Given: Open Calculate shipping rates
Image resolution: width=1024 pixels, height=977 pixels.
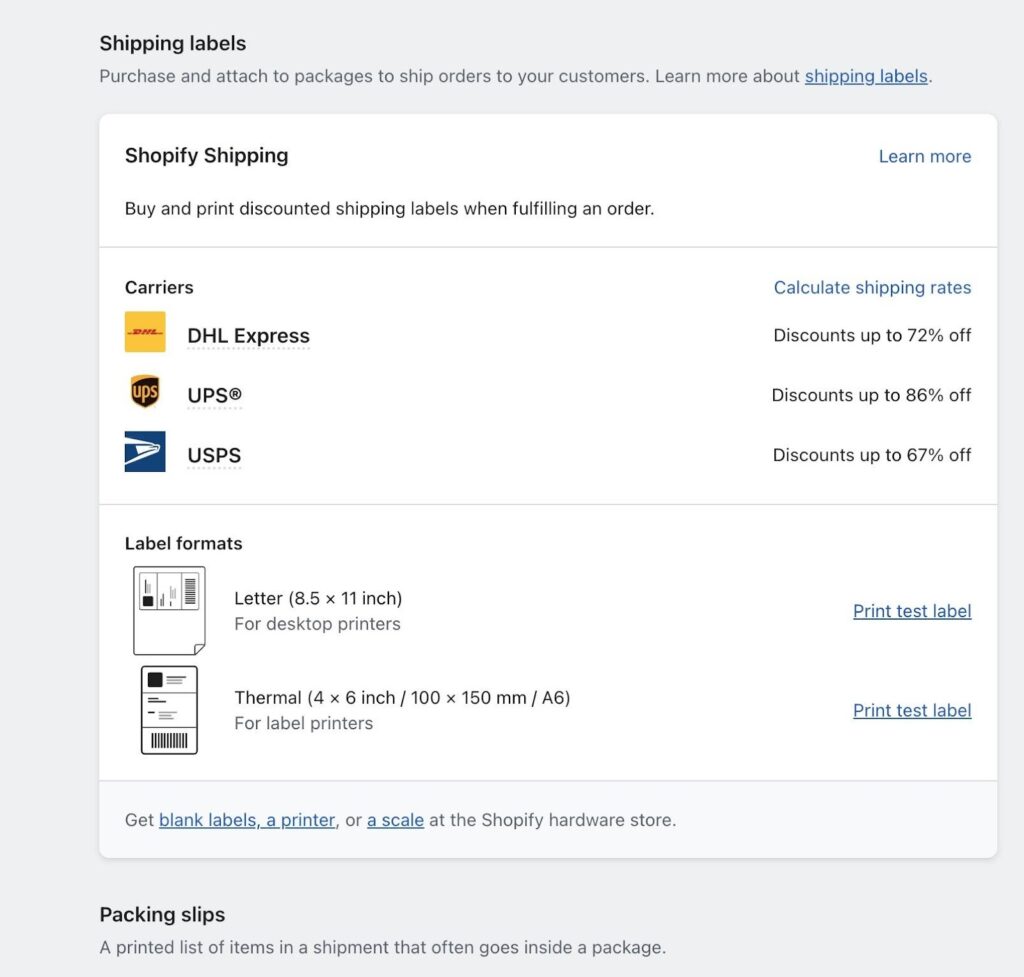Looking at the screenshot, I should click(872, 288).
